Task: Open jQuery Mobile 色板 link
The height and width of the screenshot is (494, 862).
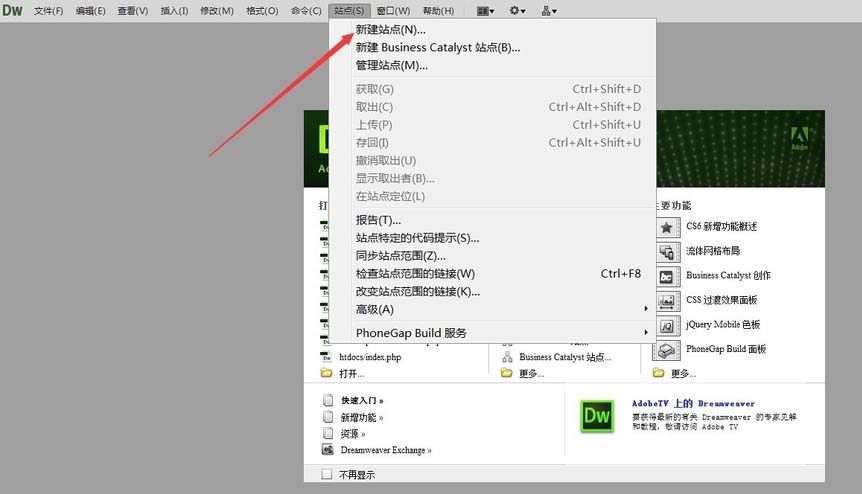Action: coord(723,324)
